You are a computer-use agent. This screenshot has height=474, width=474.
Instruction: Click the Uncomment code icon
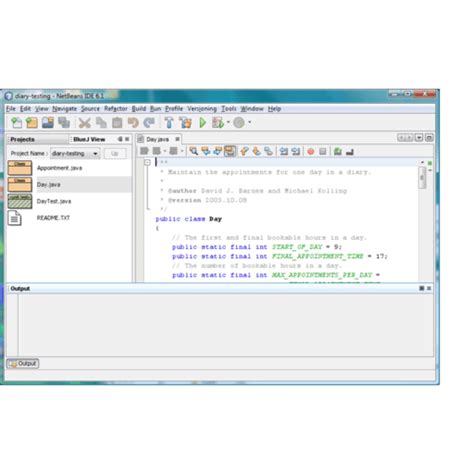350,152
